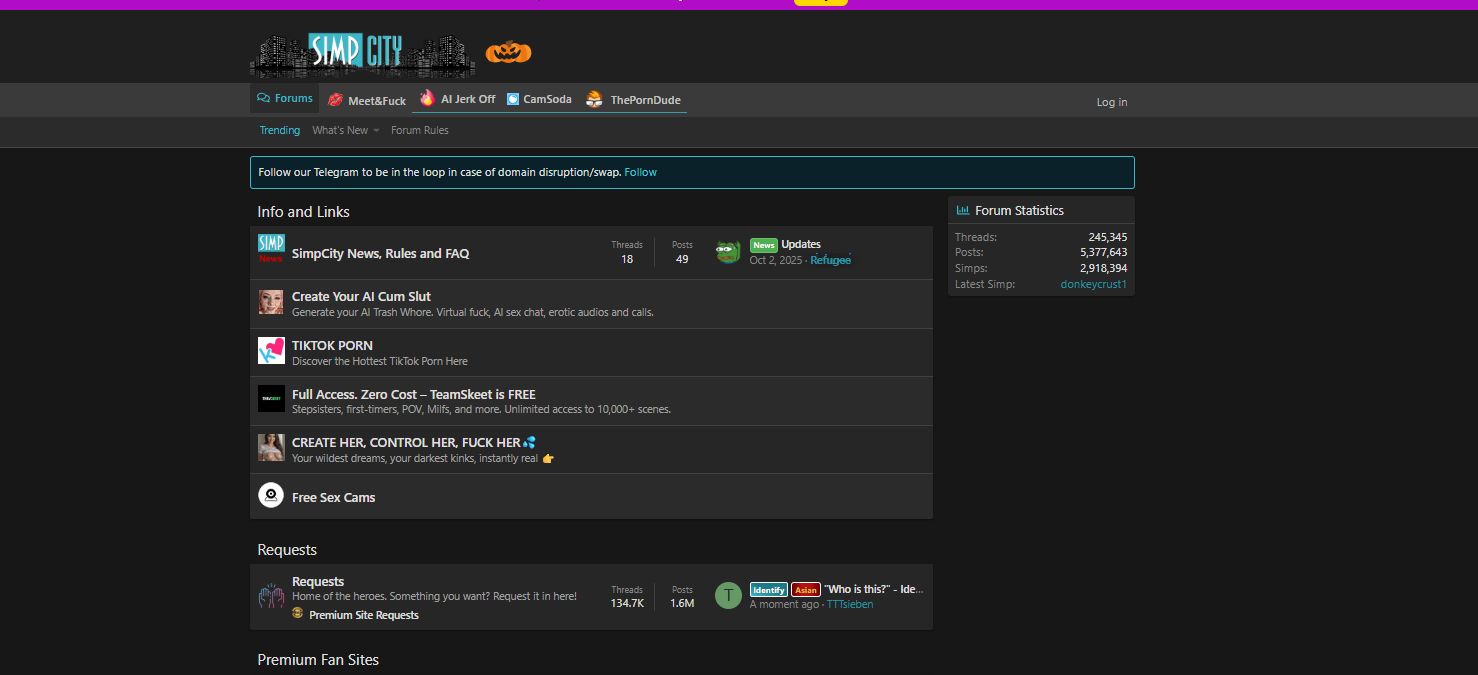Click Follow in the Telegram notice
The width and height of the screenshot is (1478, 675).
click(641, 172)
